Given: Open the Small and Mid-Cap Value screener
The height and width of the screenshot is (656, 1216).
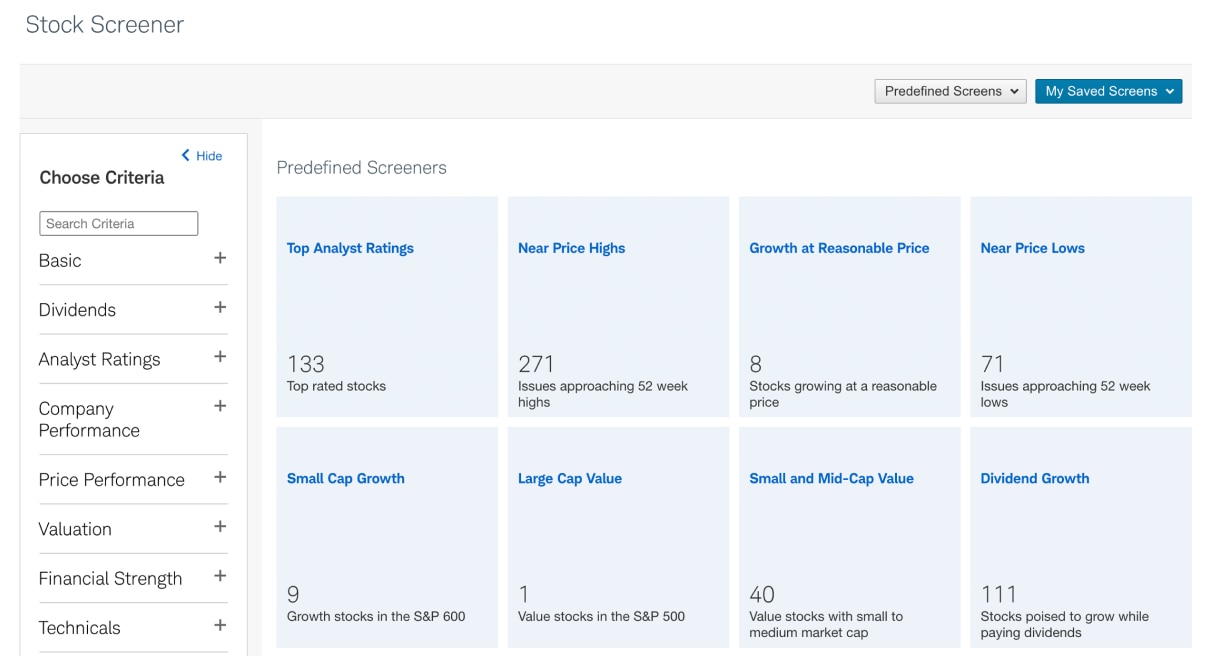Looking at the screenshot, I should [x=834, y=478].
